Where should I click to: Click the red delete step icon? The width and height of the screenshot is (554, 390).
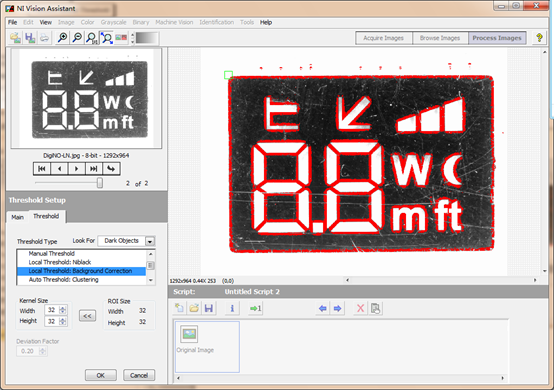(360, 308)
